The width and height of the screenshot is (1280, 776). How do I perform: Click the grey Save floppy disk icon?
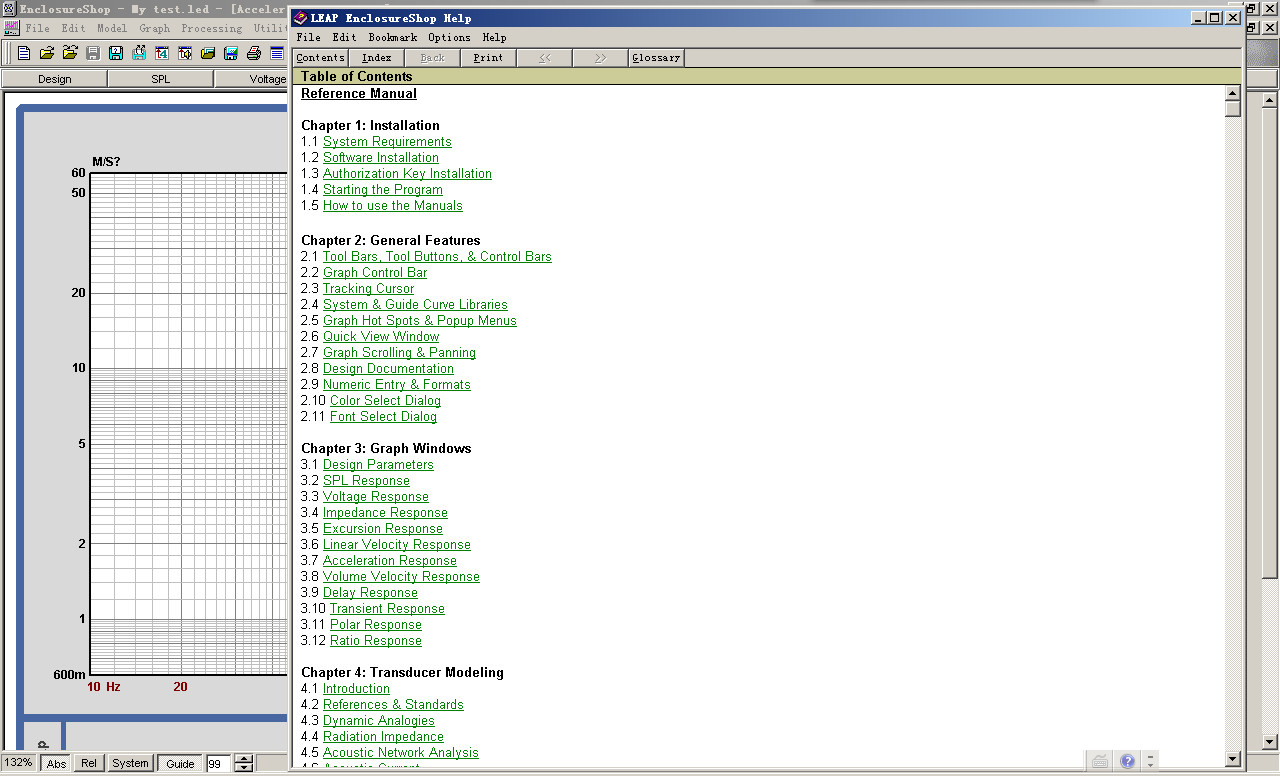[92, 53]
